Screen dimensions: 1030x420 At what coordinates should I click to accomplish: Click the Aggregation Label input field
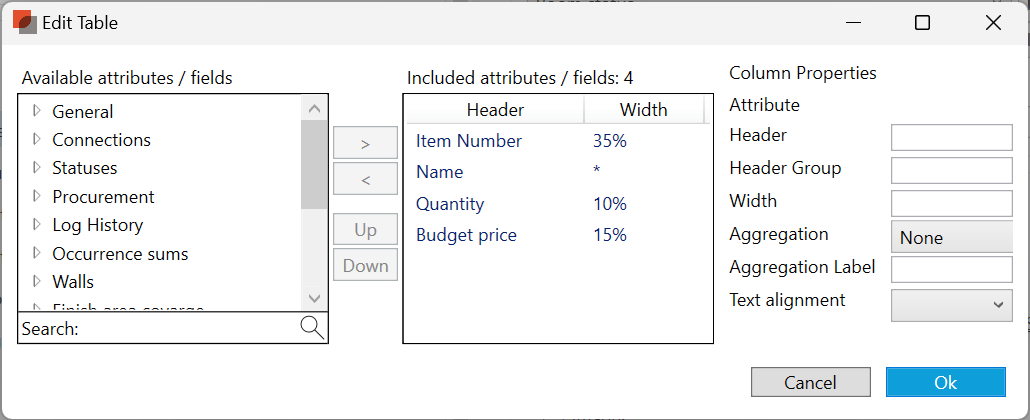point(951,269)
